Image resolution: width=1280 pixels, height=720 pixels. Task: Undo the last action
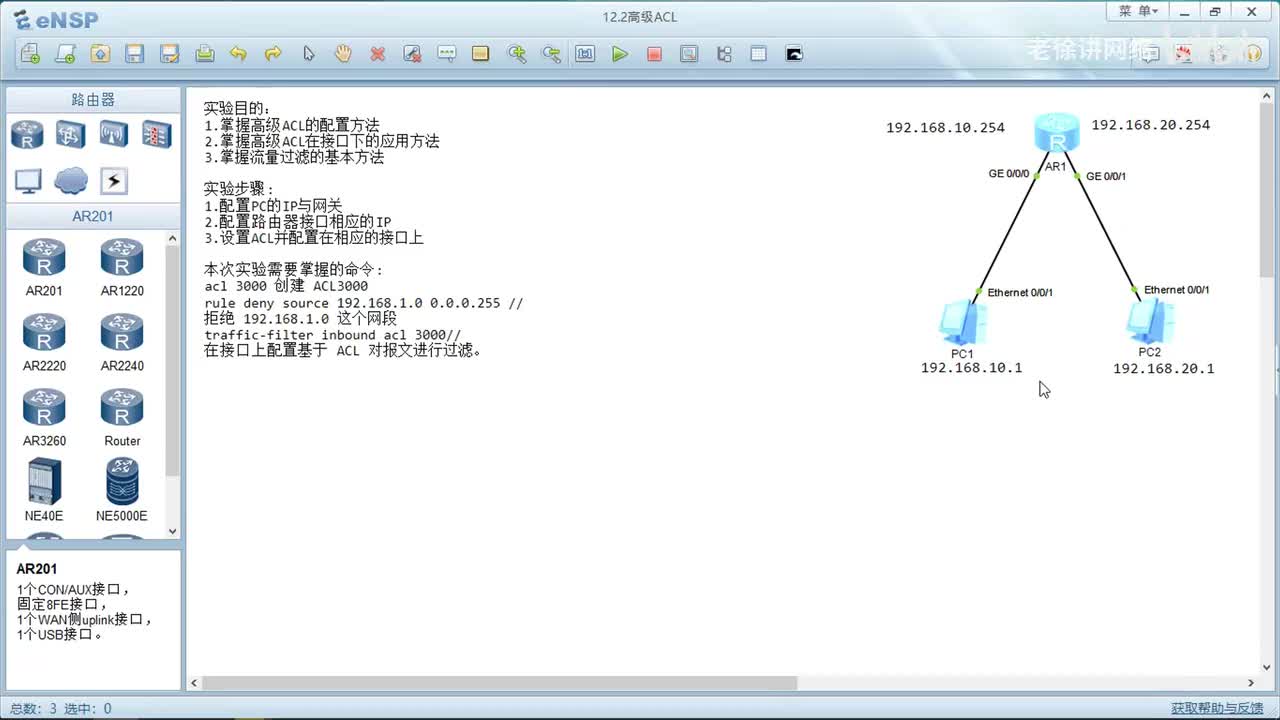click(238, 54)
